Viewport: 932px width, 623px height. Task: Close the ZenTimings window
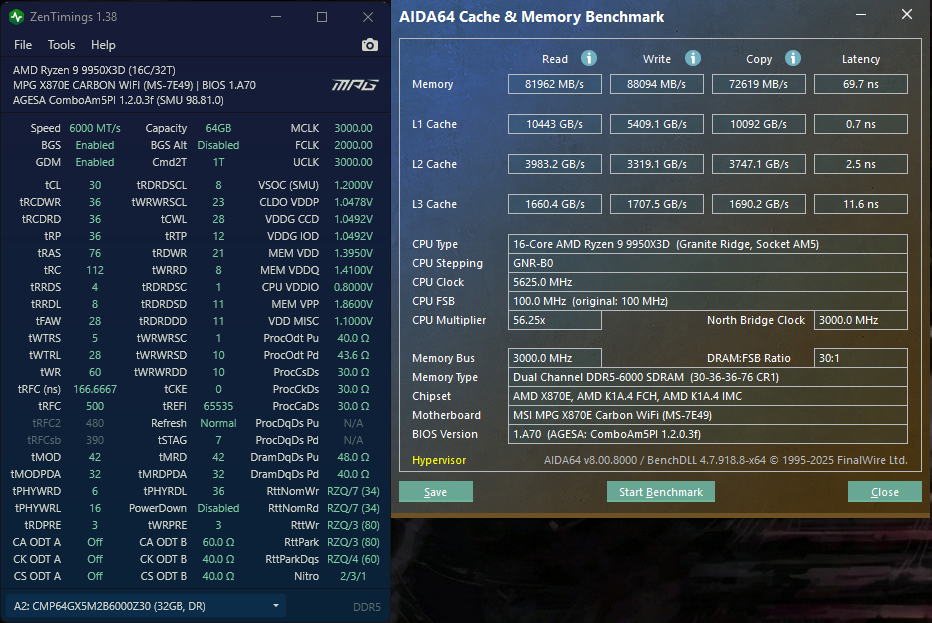[368, 17]
